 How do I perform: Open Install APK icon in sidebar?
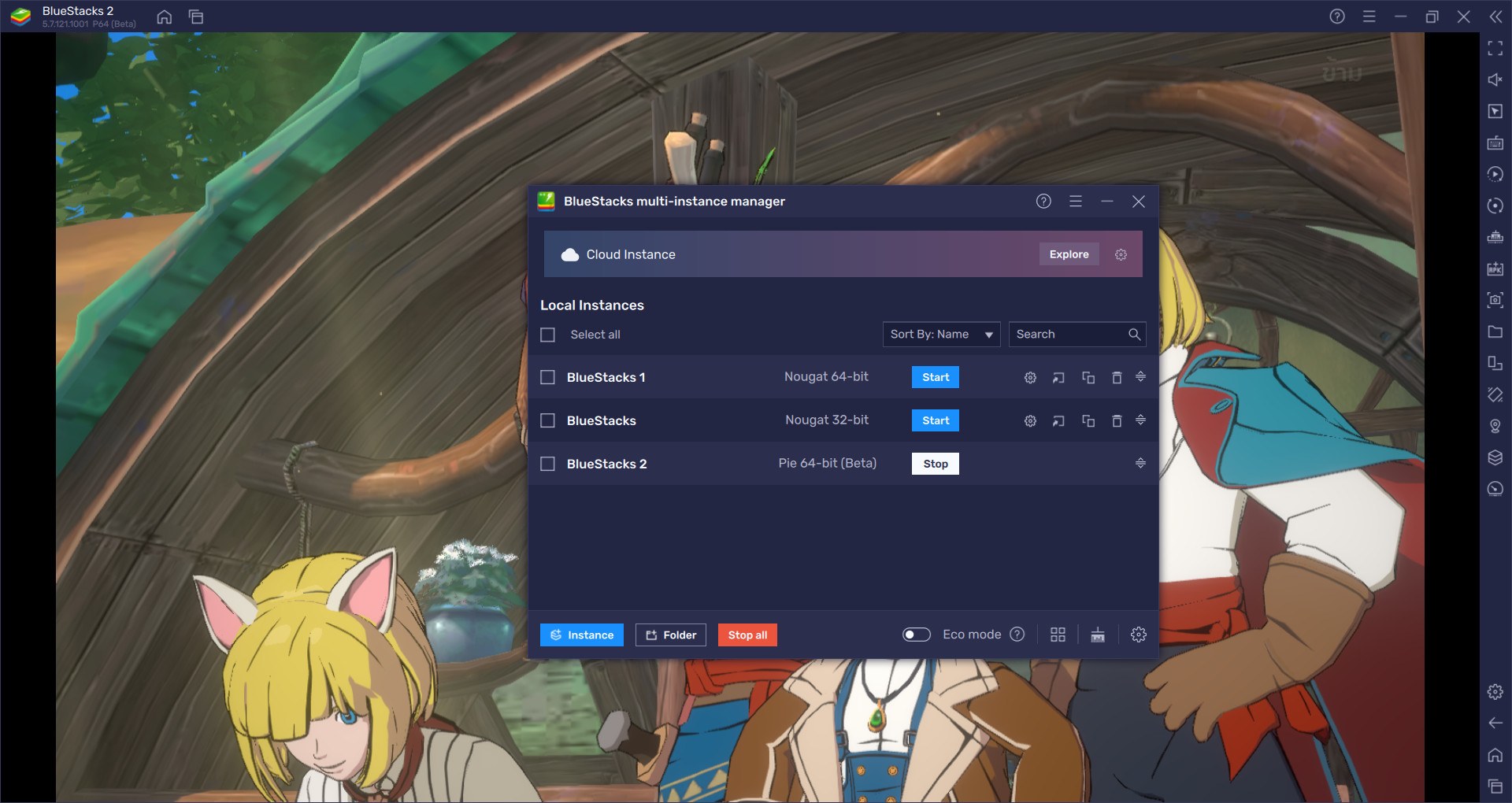pyautogui.click(x=1495, y=268)
